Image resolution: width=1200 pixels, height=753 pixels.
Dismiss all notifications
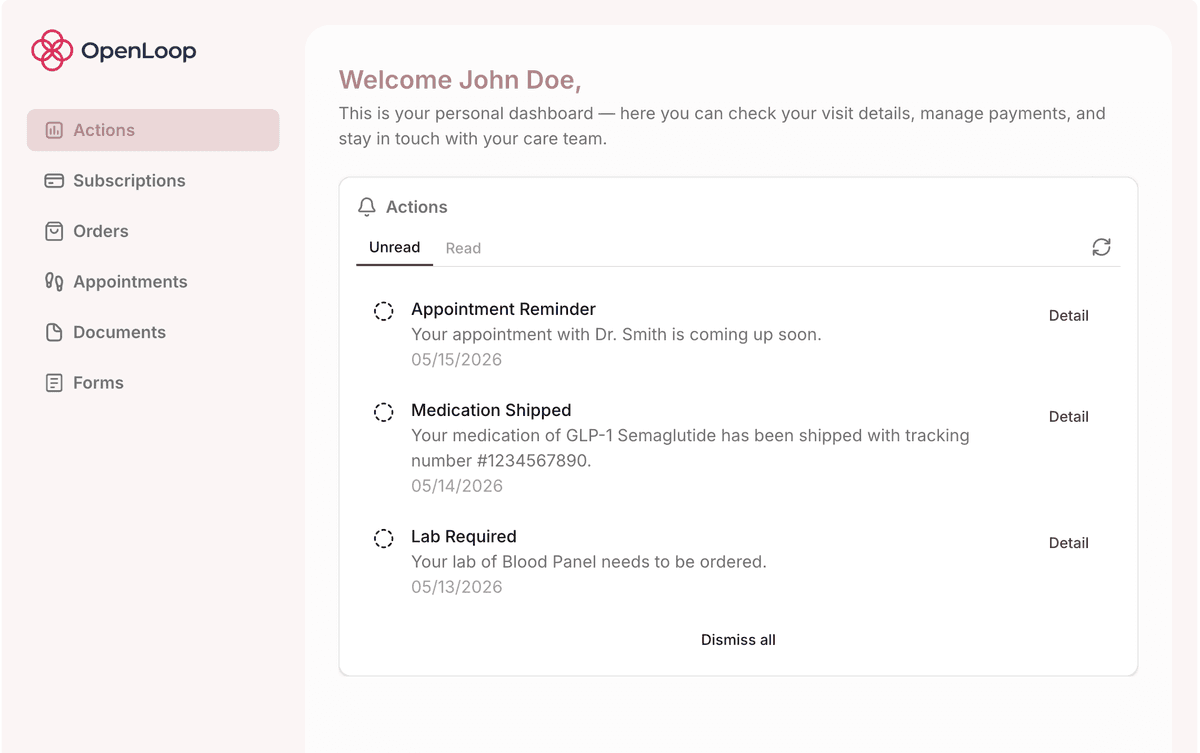[x=738, y=640]
